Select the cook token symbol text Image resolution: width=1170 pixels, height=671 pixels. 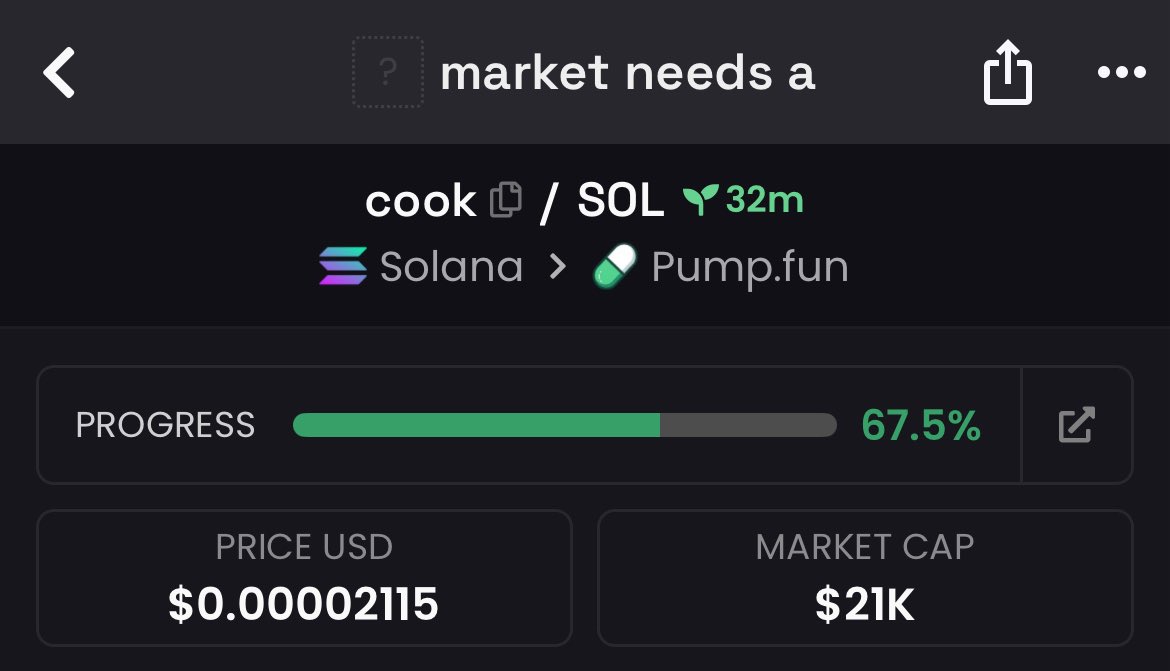coord(420,202)
